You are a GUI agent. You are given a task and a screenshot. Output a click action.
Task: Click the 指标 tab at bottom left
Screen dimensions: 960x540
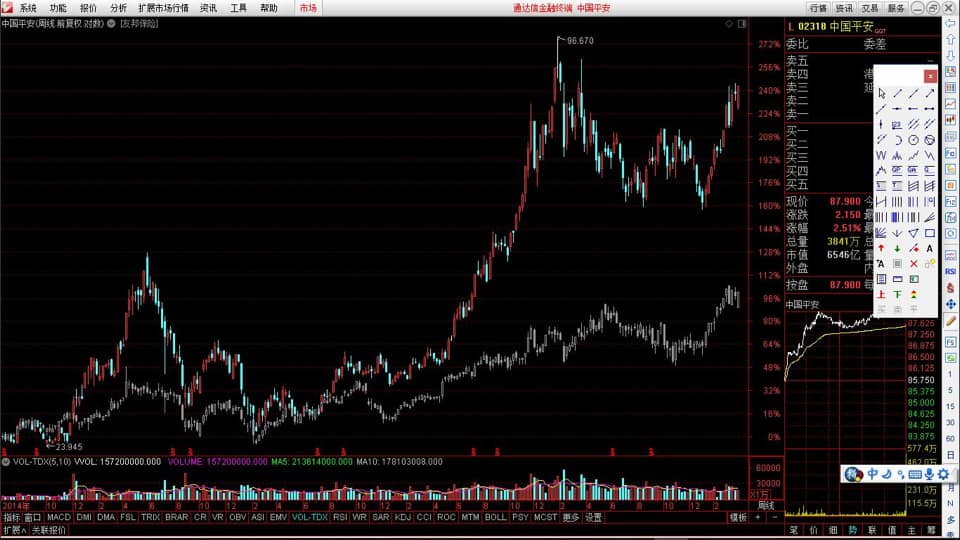click(12, 517)
